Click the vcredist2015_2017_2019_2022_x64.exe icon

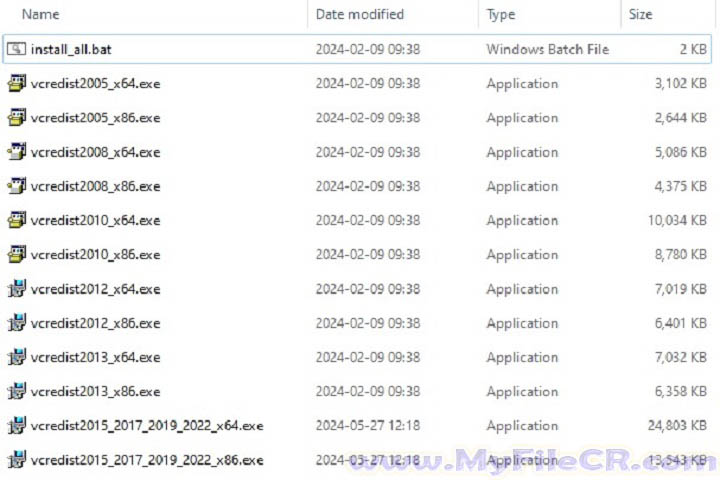click(16, 426)
